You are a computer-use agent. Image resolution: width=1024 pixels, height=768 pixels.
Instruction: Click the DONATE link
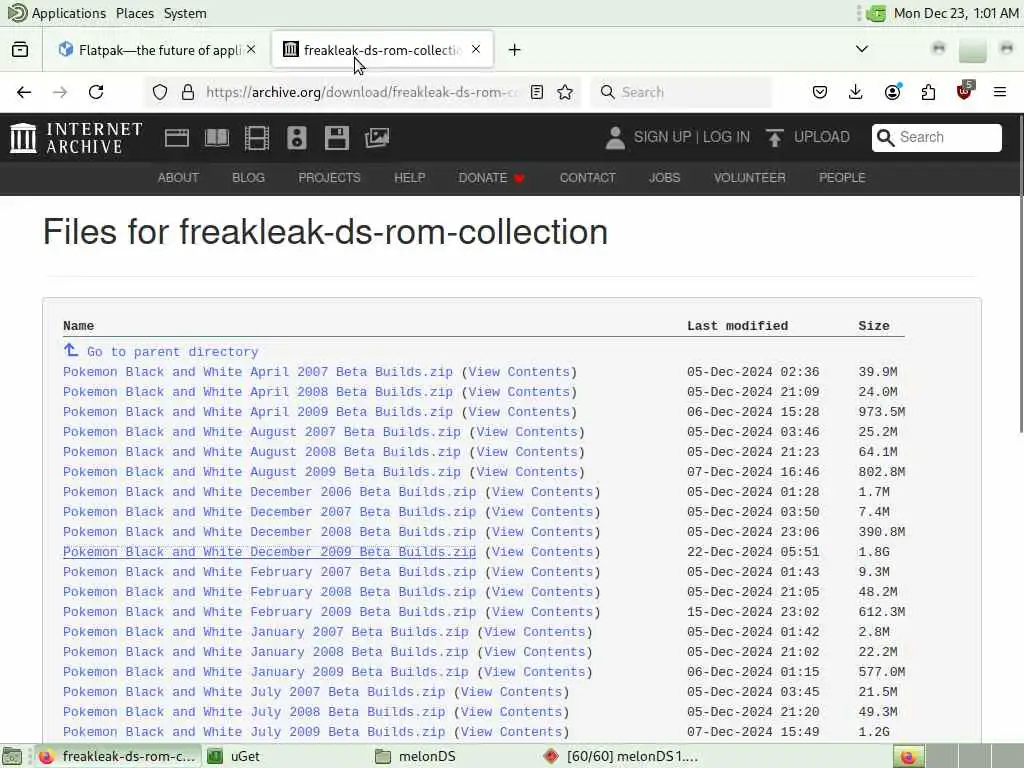(491, 178)
